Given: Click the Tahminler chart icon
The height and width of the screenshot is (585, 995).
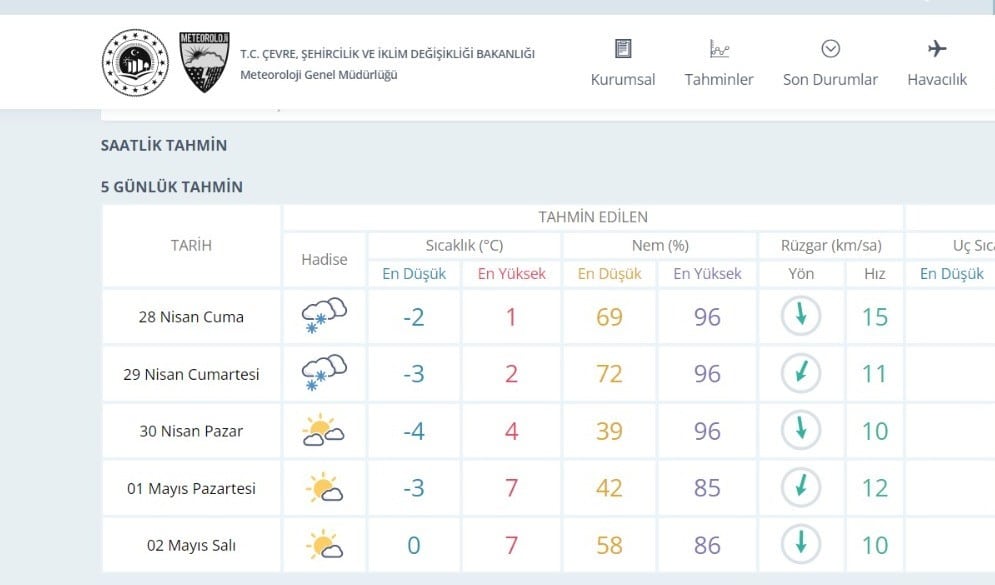Looking at the screenshot, I should click(719, 49).
